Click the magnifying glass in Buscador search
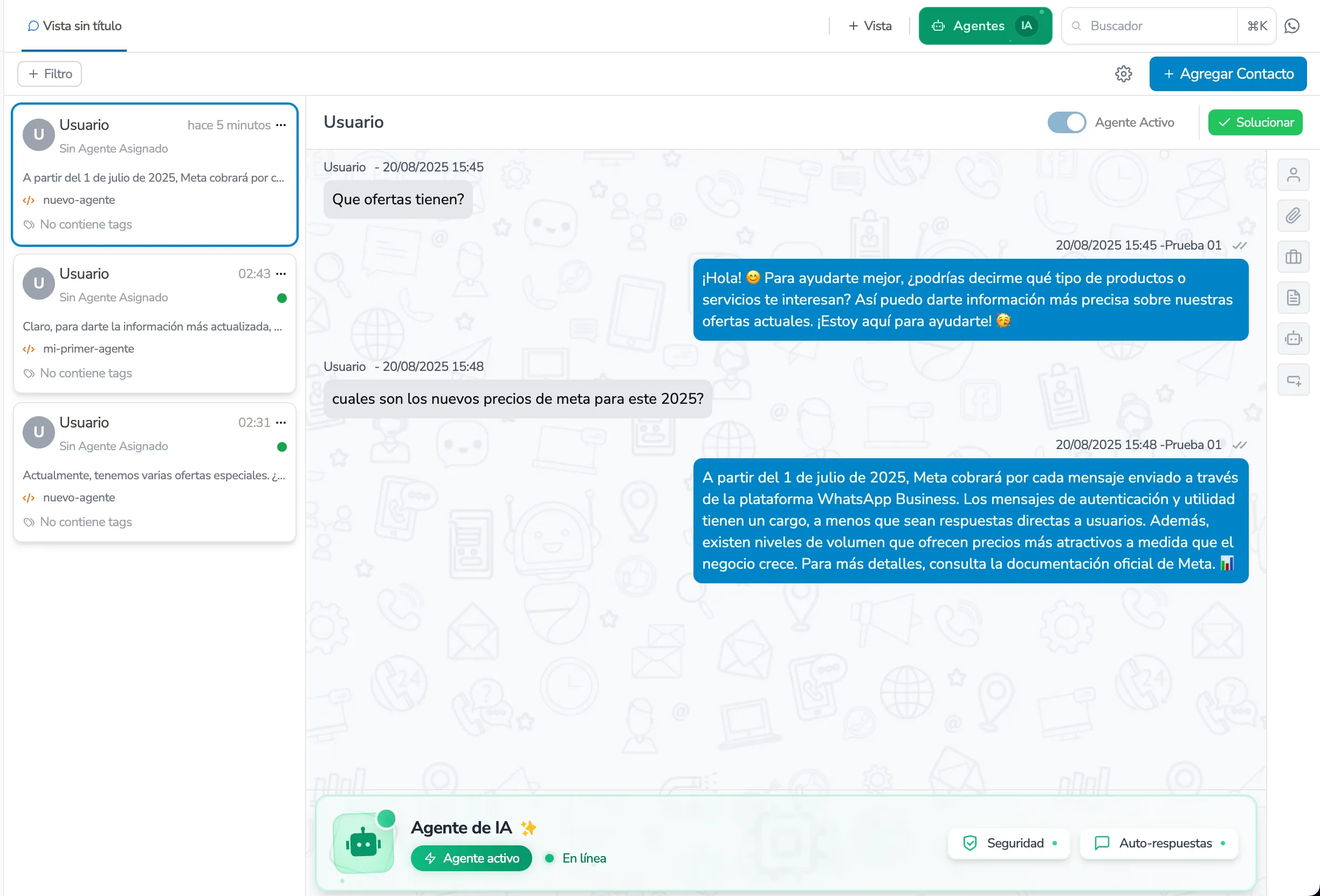Screen dimensions: 1320x896 coord(1076,25)
